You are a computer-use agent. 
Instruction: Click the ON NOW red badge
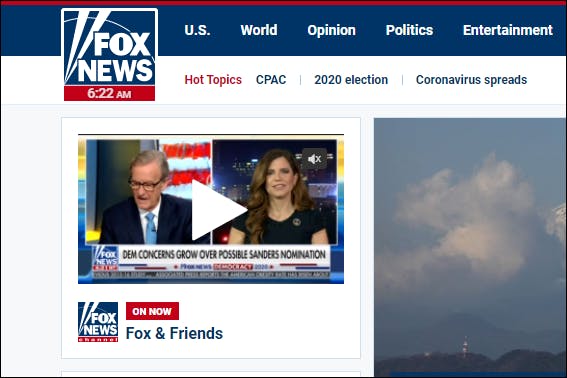[152, 311]
